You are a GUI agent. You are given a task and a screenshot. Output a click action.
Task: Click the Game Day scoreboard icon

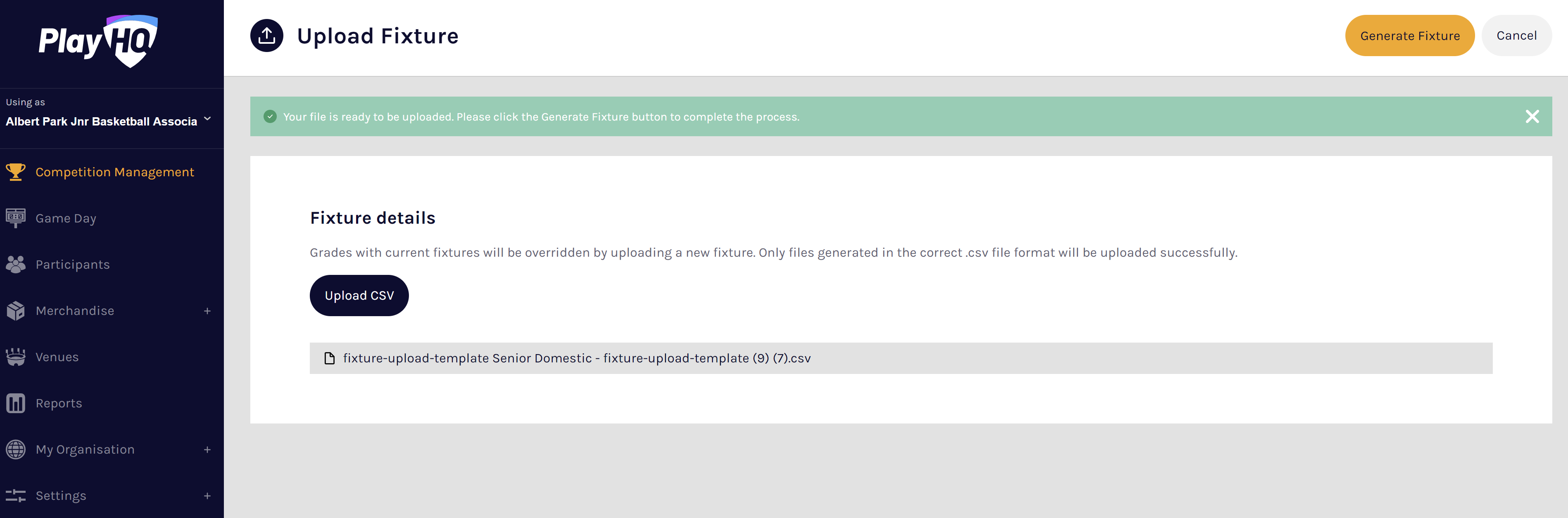(x=15, y=218)
